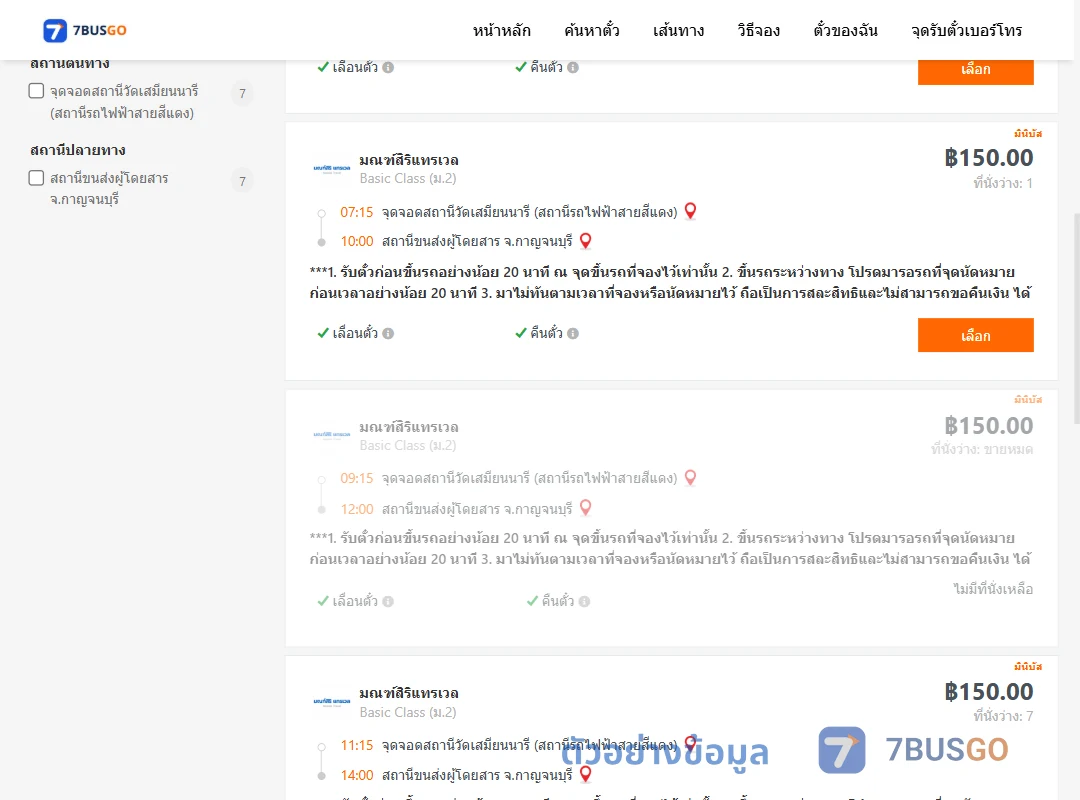This screenshot has height=800, width=1080.
Task: Click operator logo on the 11:15 trip card
Action: 332,701
